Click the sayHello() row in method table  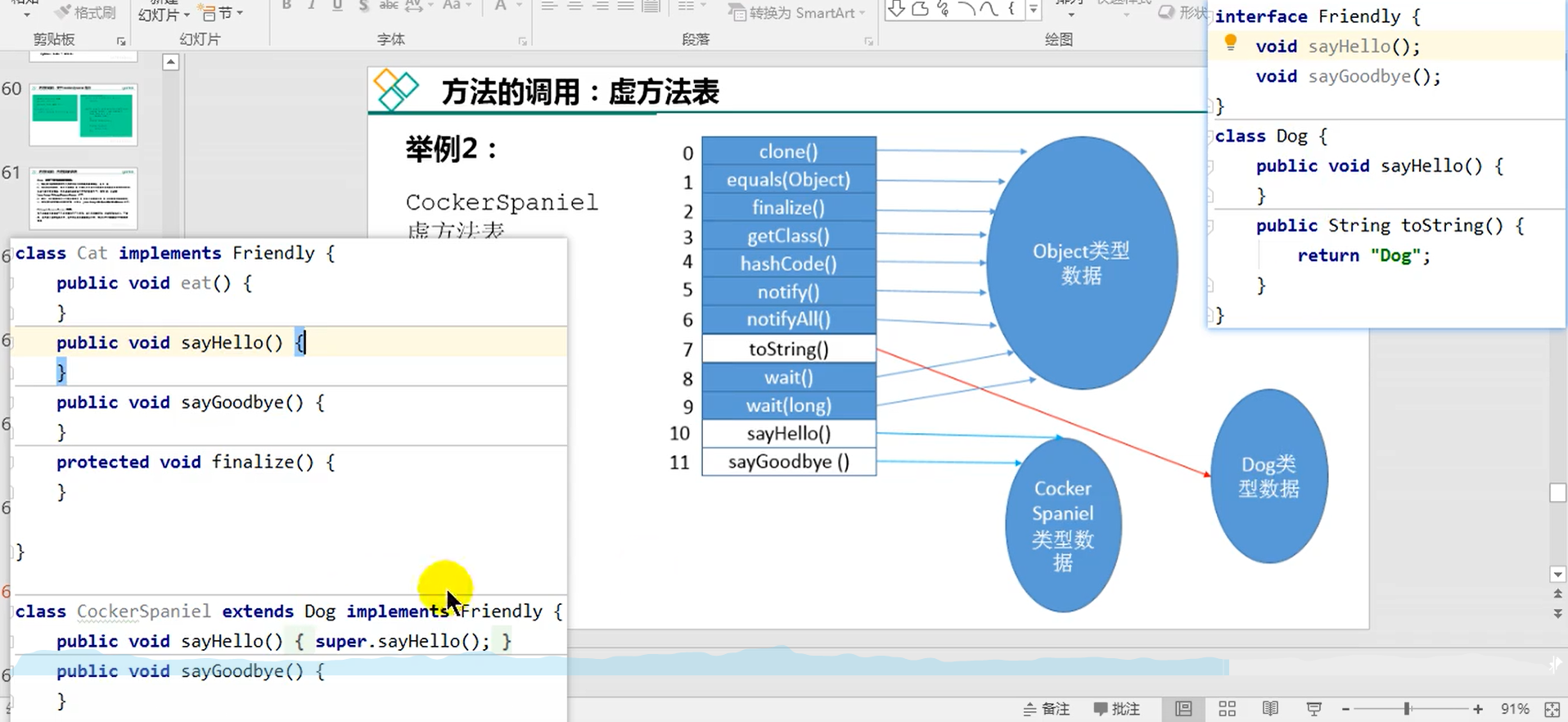tap(789, 434)
